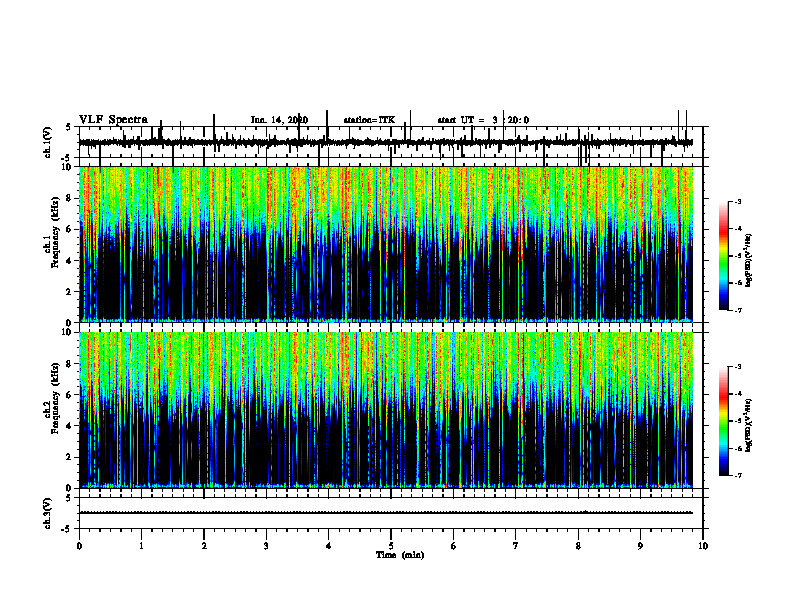Click the "station=ITK" header label
The image size is (792, 612).
point(369,120)
